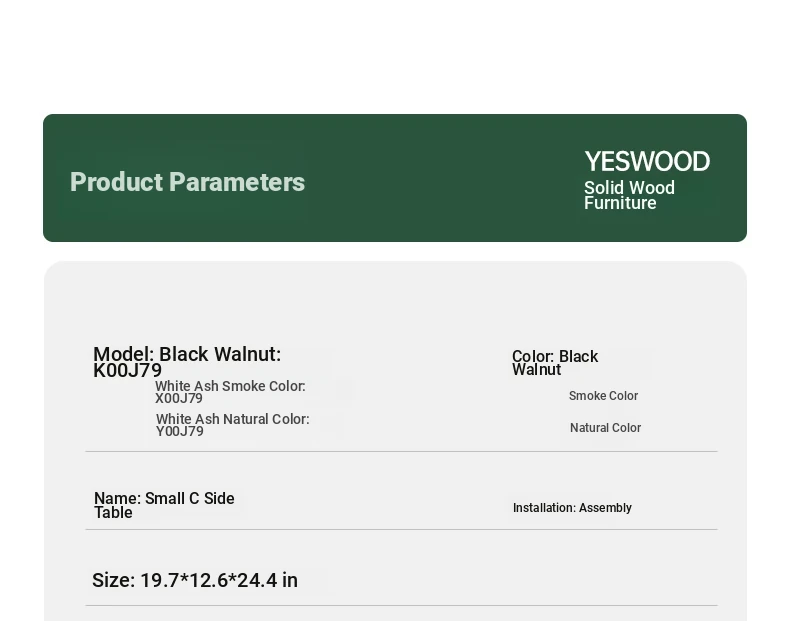This screenshot has height=621, width=790.
Task: Choose the Smoke Color option text
Action: point(603,396)
